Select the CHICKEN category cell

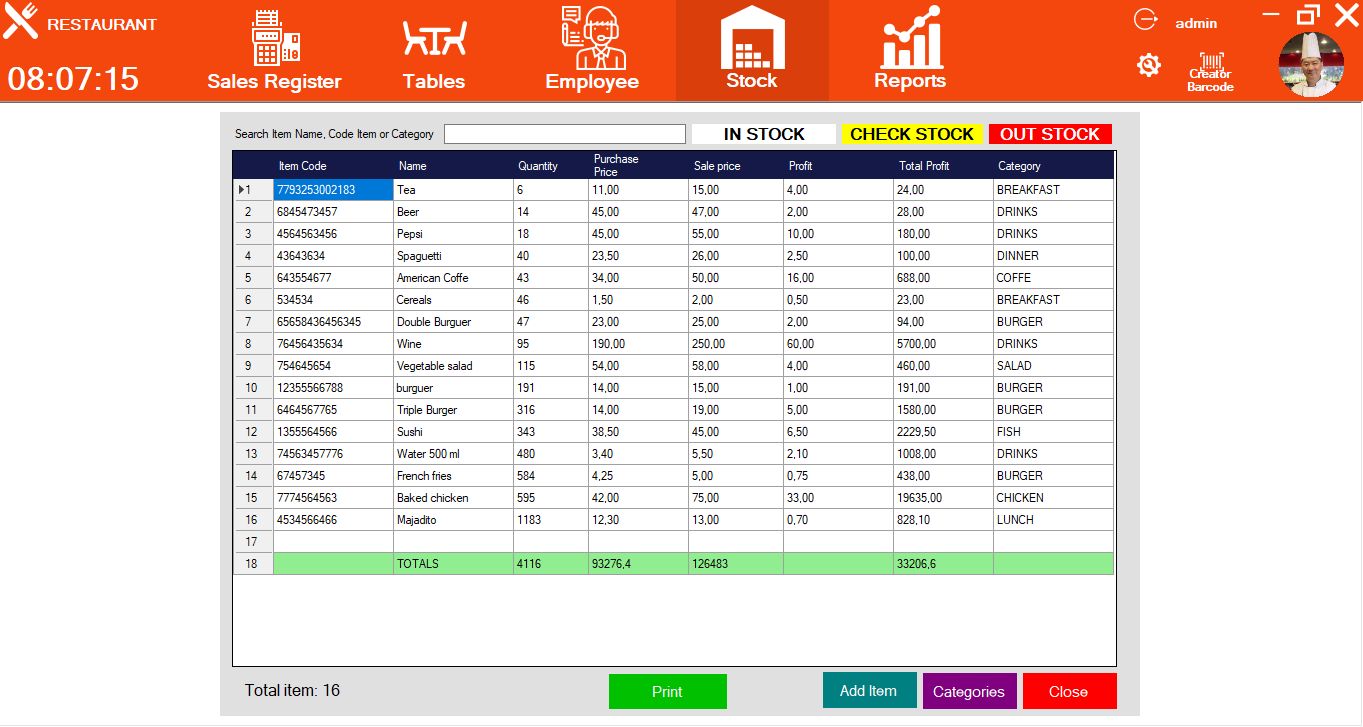(x=1054, y=498)
